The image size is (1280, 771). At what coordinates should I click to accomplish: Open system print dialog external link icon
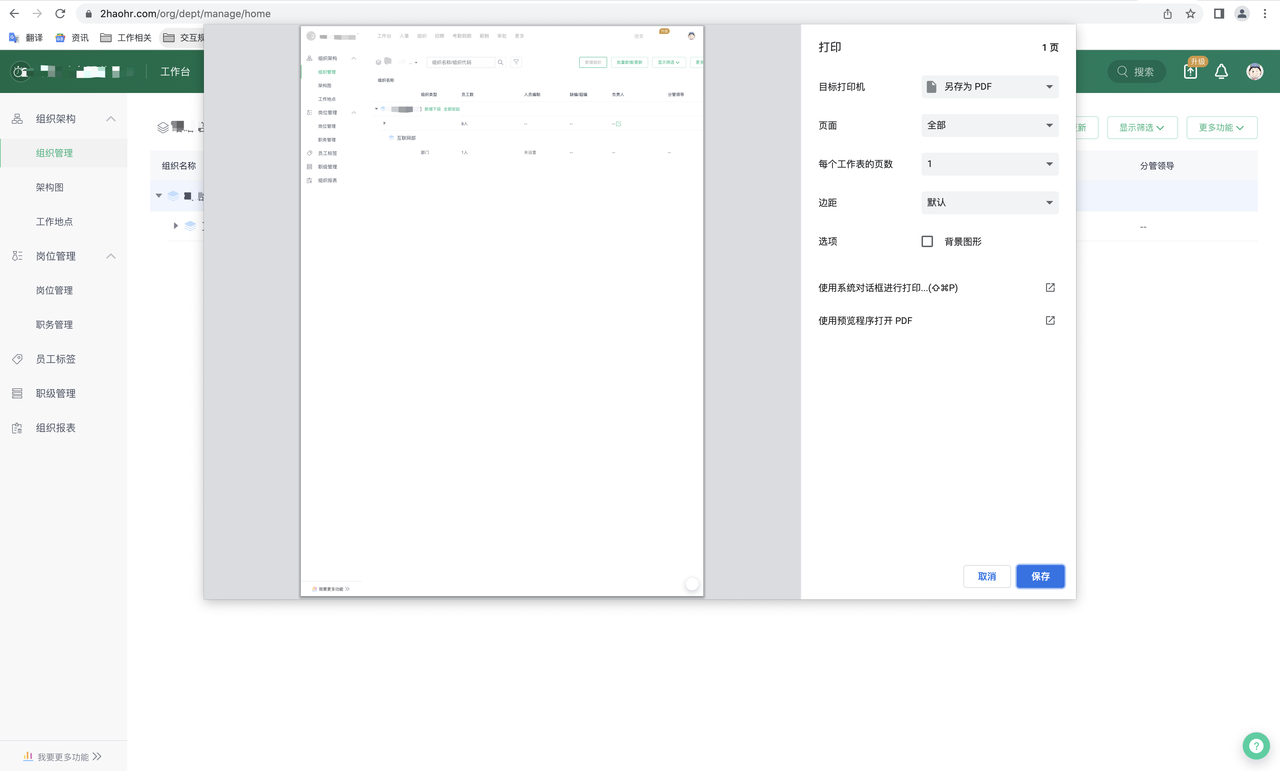coord(1050,288)
